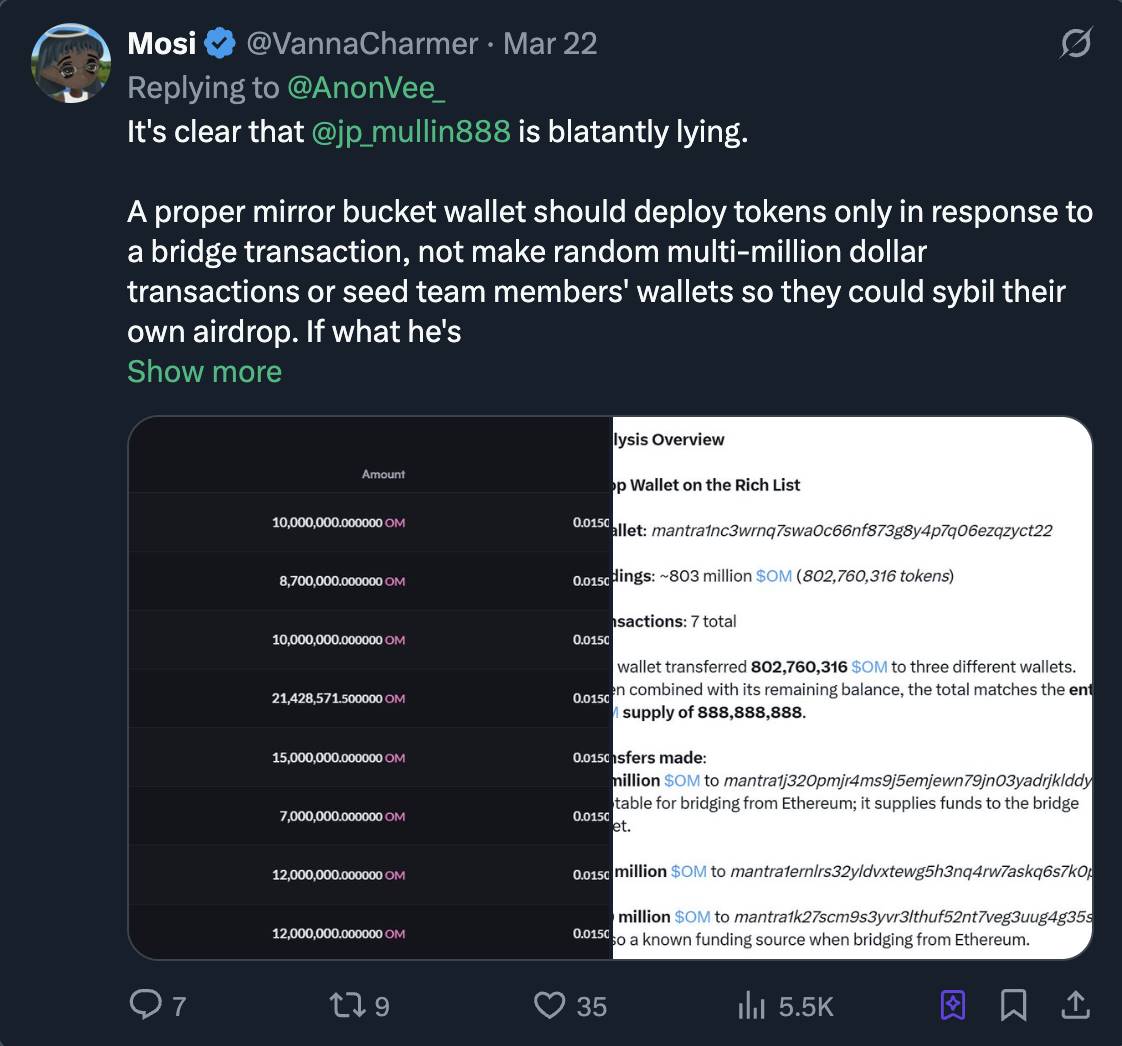Bookmark this tweet
Image resolution: width=1122 pixels, height=1046 pixels.
(x=1013, y=1005)
